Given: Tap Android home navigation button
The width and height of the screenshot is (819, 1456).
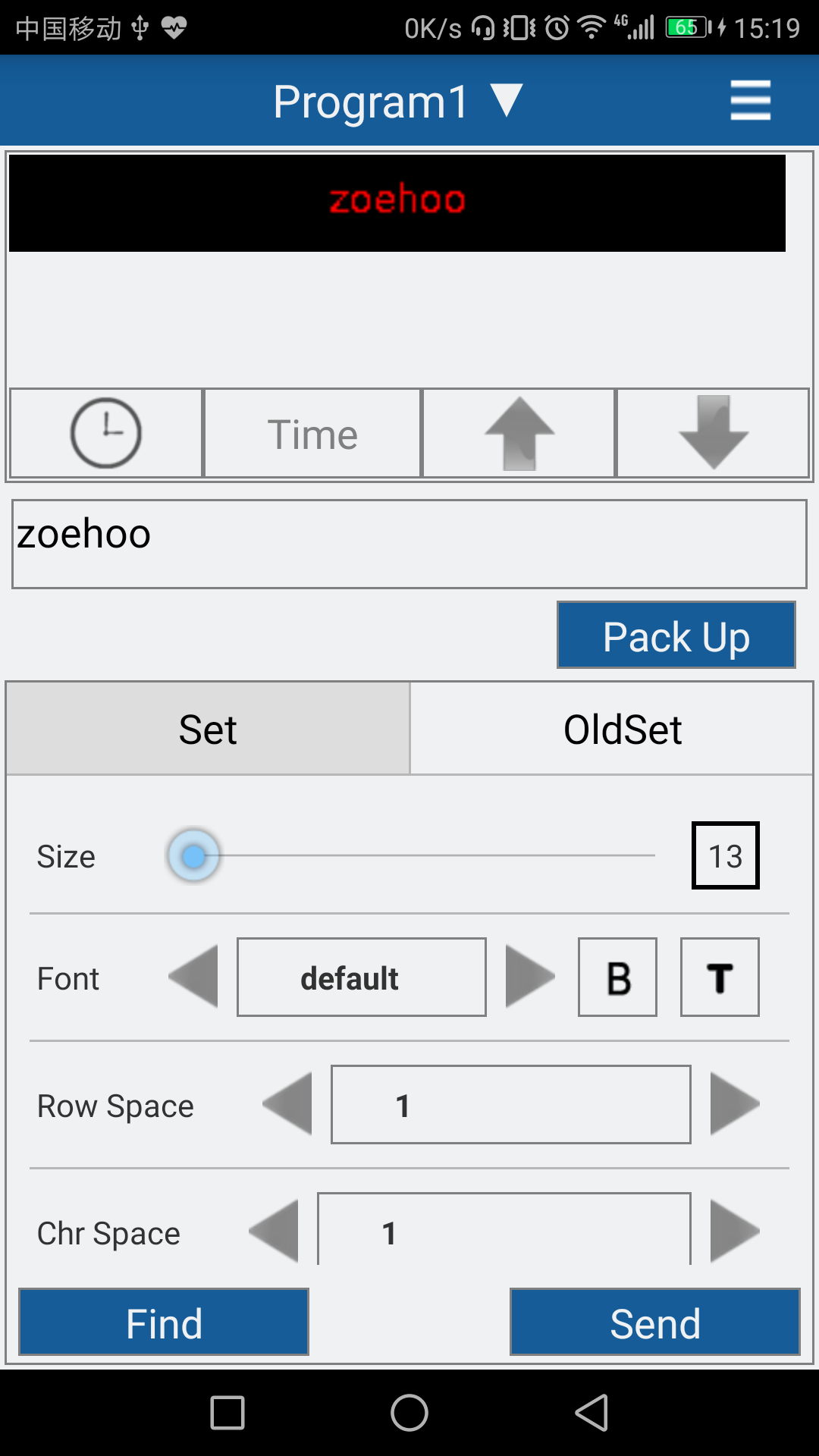Looking at the screenshot, I should coord(409,1413).
